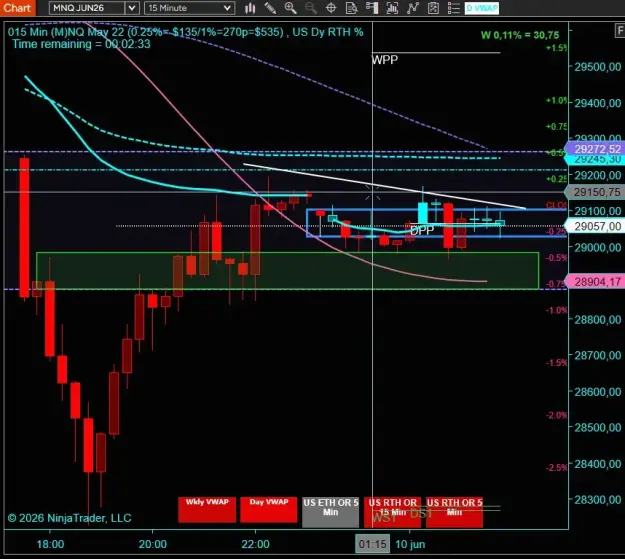Click the +1.0% percent level label

click(556, 100)
